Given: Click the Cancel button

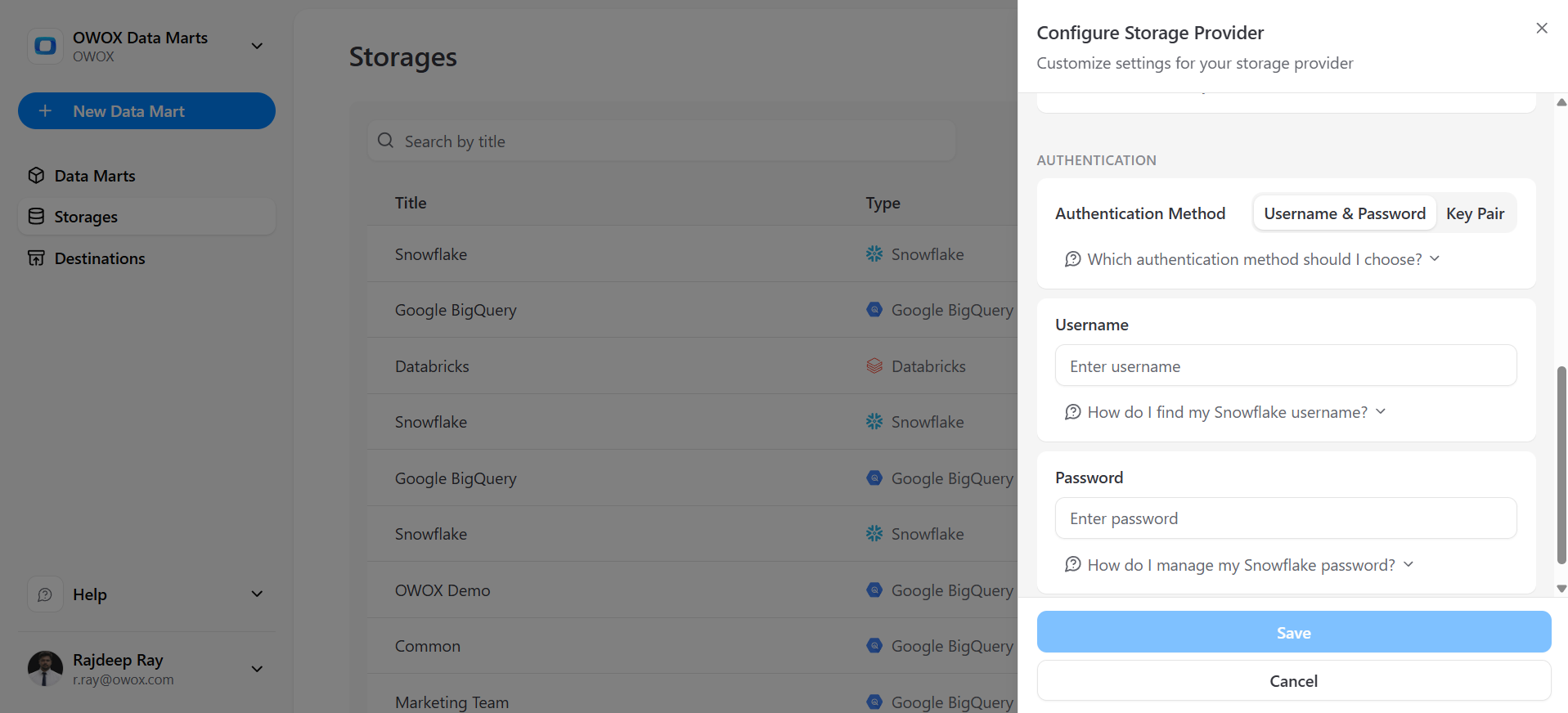Looking at the screenshot, I should (1294, 680).
